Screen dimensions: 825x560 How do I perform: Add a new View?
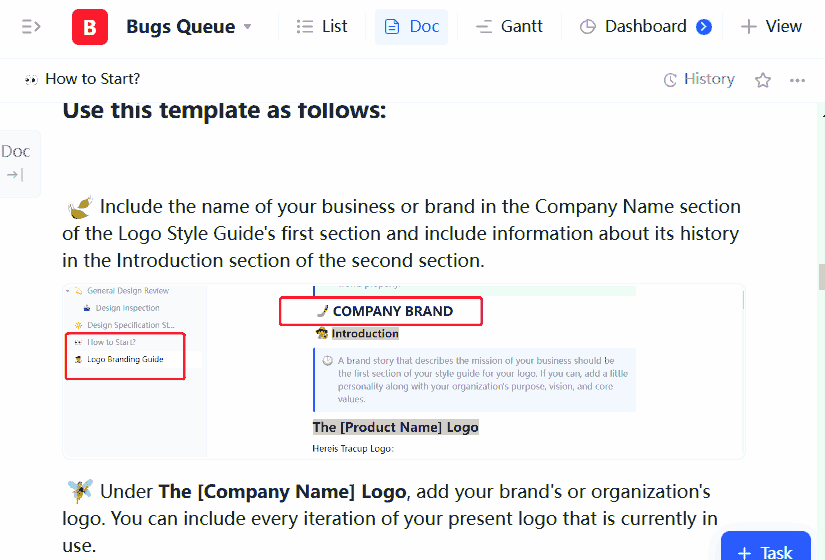point(771,27)
